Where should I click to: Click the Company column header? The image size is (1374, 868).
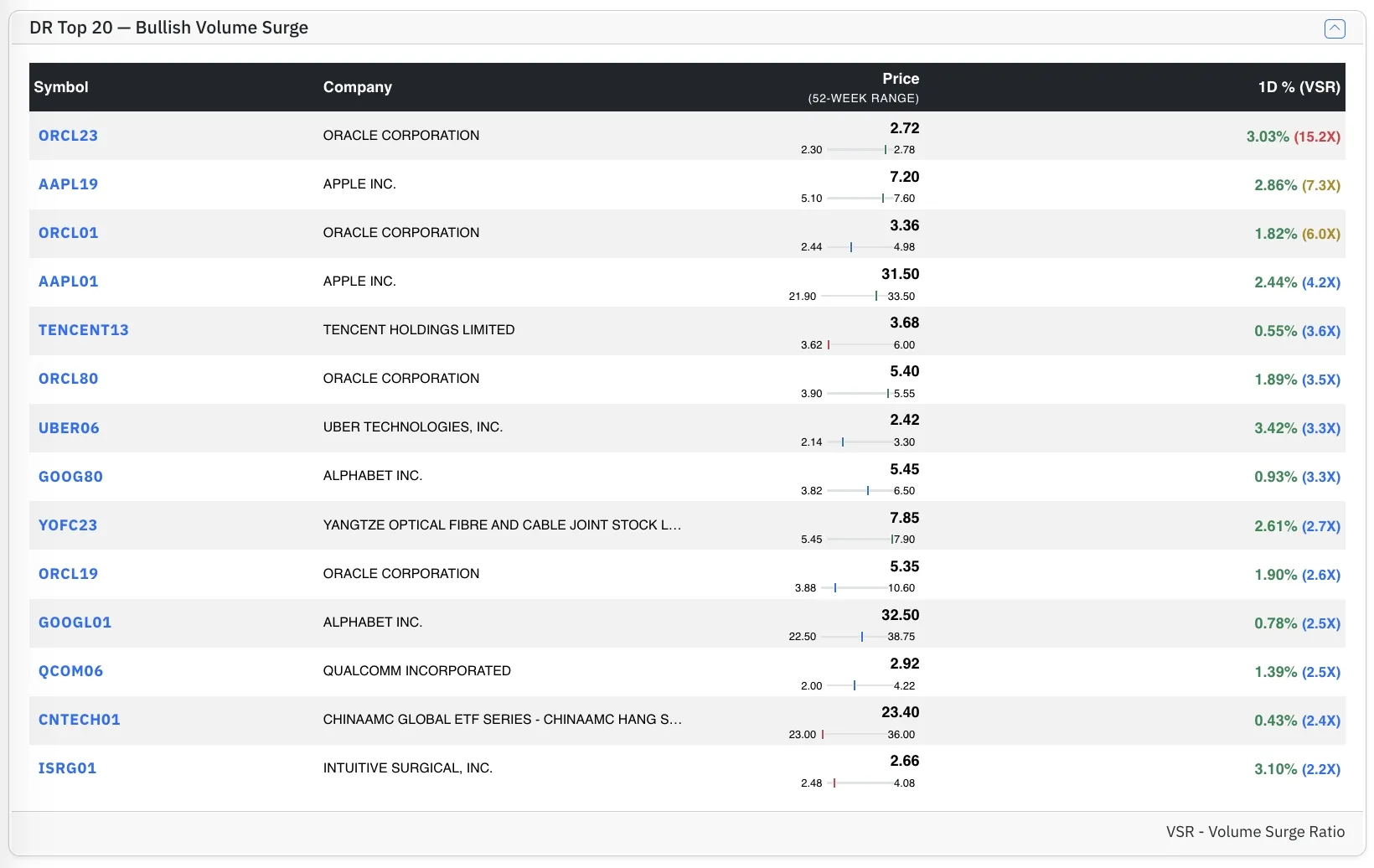coord(358,87)
